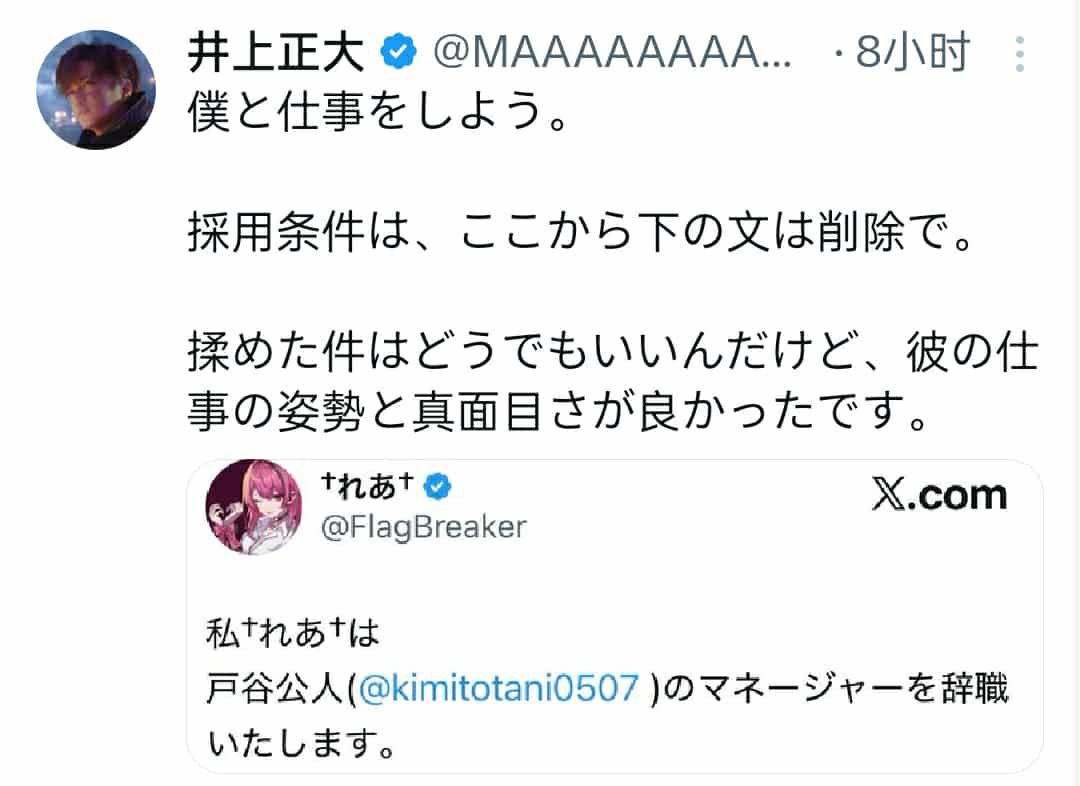The height and width of the screenshot is (786, 1080).
Task: Click the †れあ† display name in quote
Action: click(x=366, y=487)
